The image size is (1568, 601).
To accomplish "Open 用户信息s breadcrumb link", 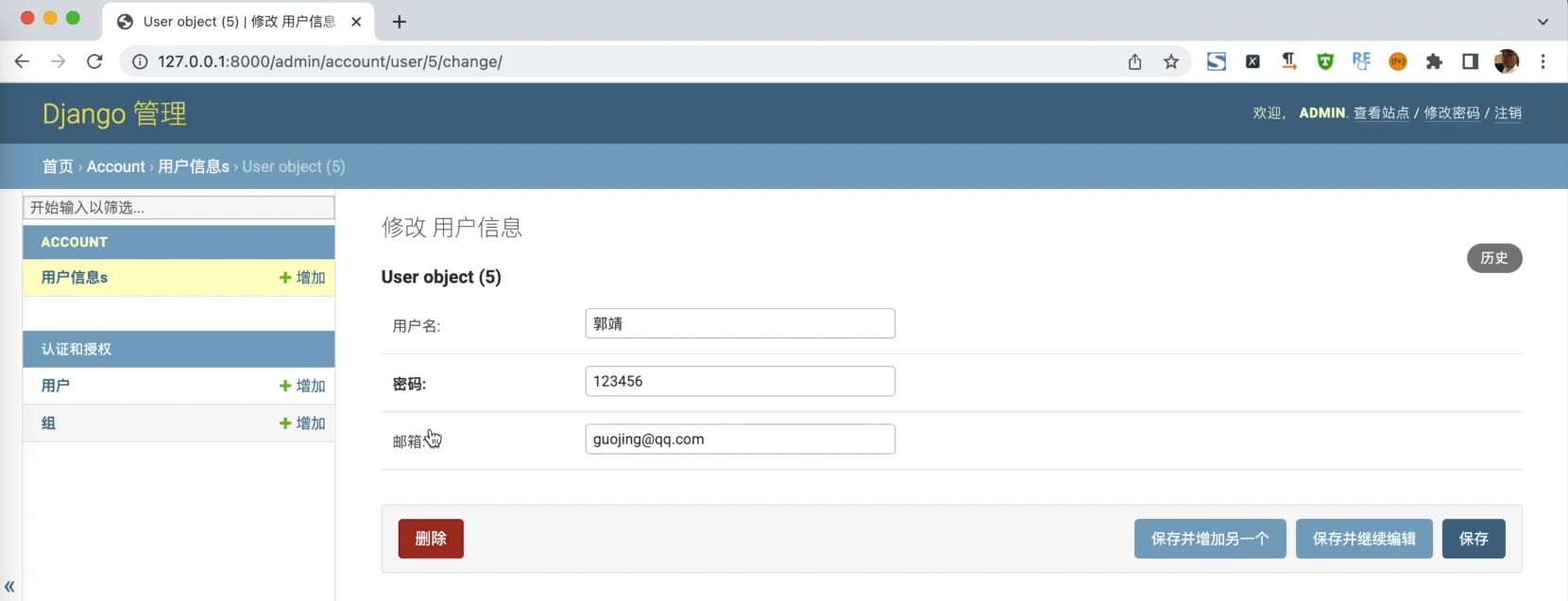I will click(x=194, y=166).
